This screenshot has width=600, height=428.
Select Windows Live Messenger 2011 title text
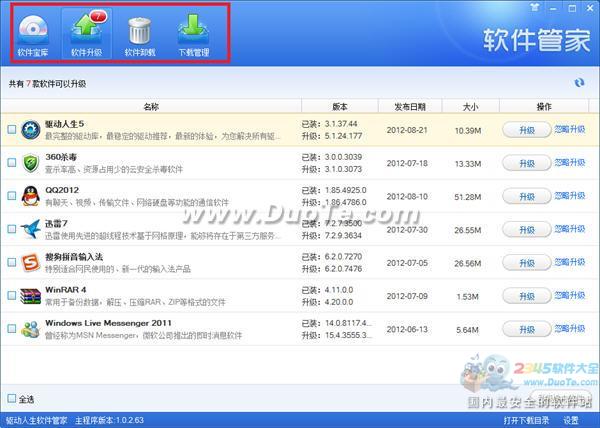pyautogui.click(x=108, y=323)
